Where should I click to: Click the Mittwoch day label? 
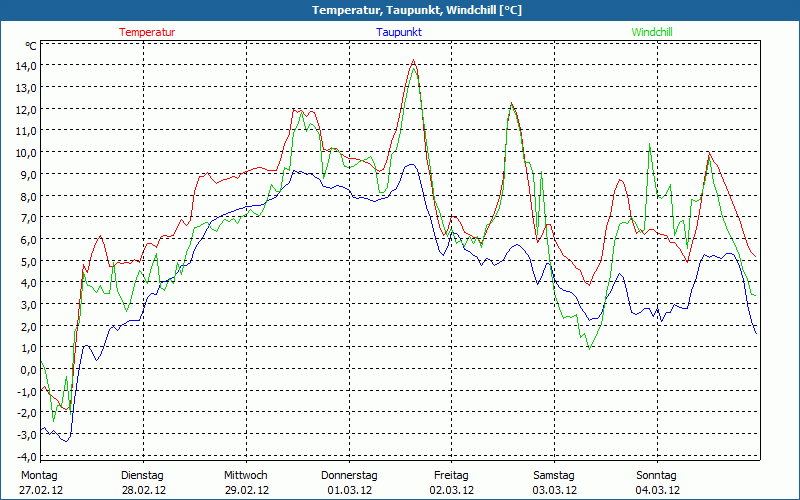[x=246, y=476]
